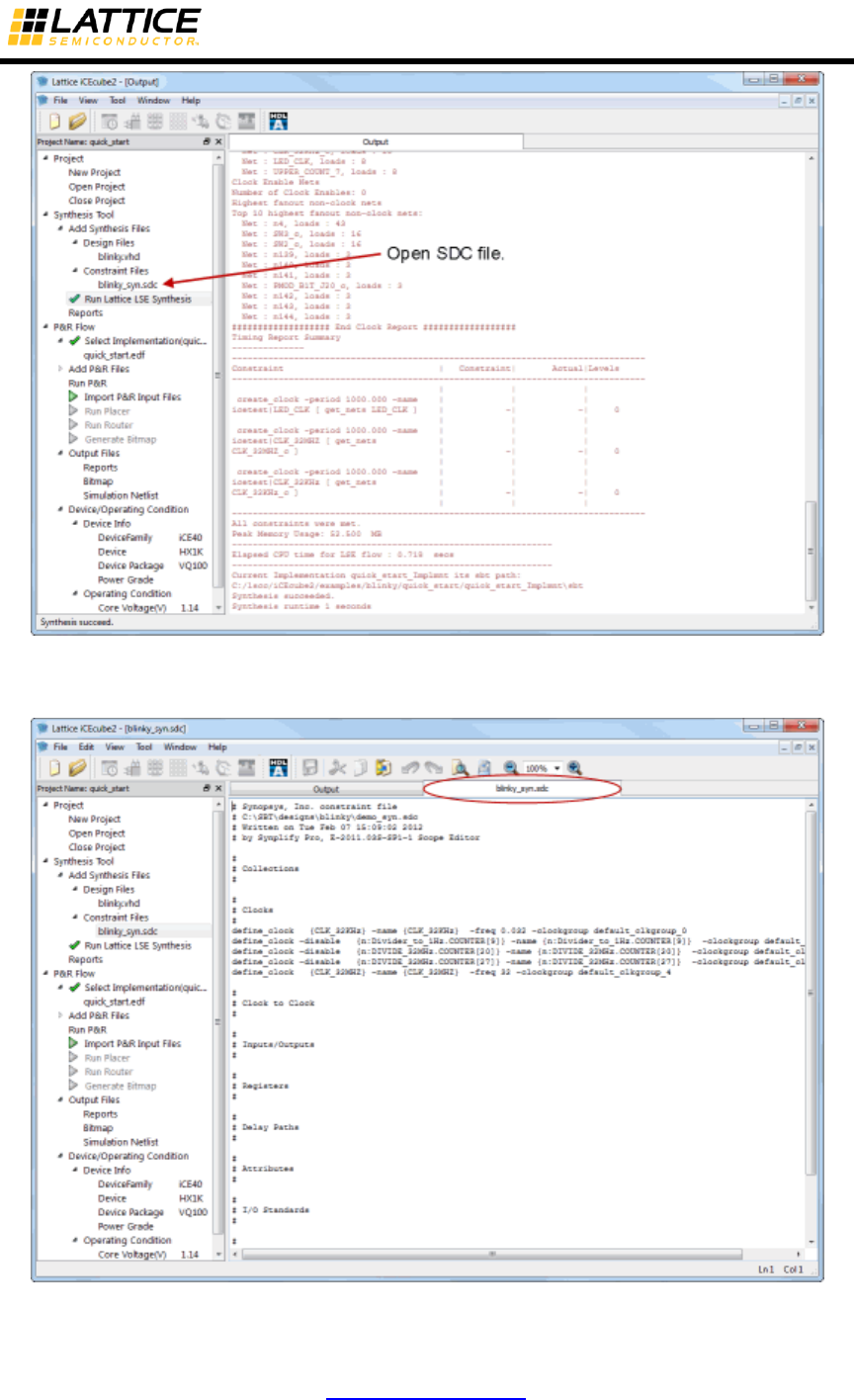Collapse the Design Files node in Output window

coord(75,242)
